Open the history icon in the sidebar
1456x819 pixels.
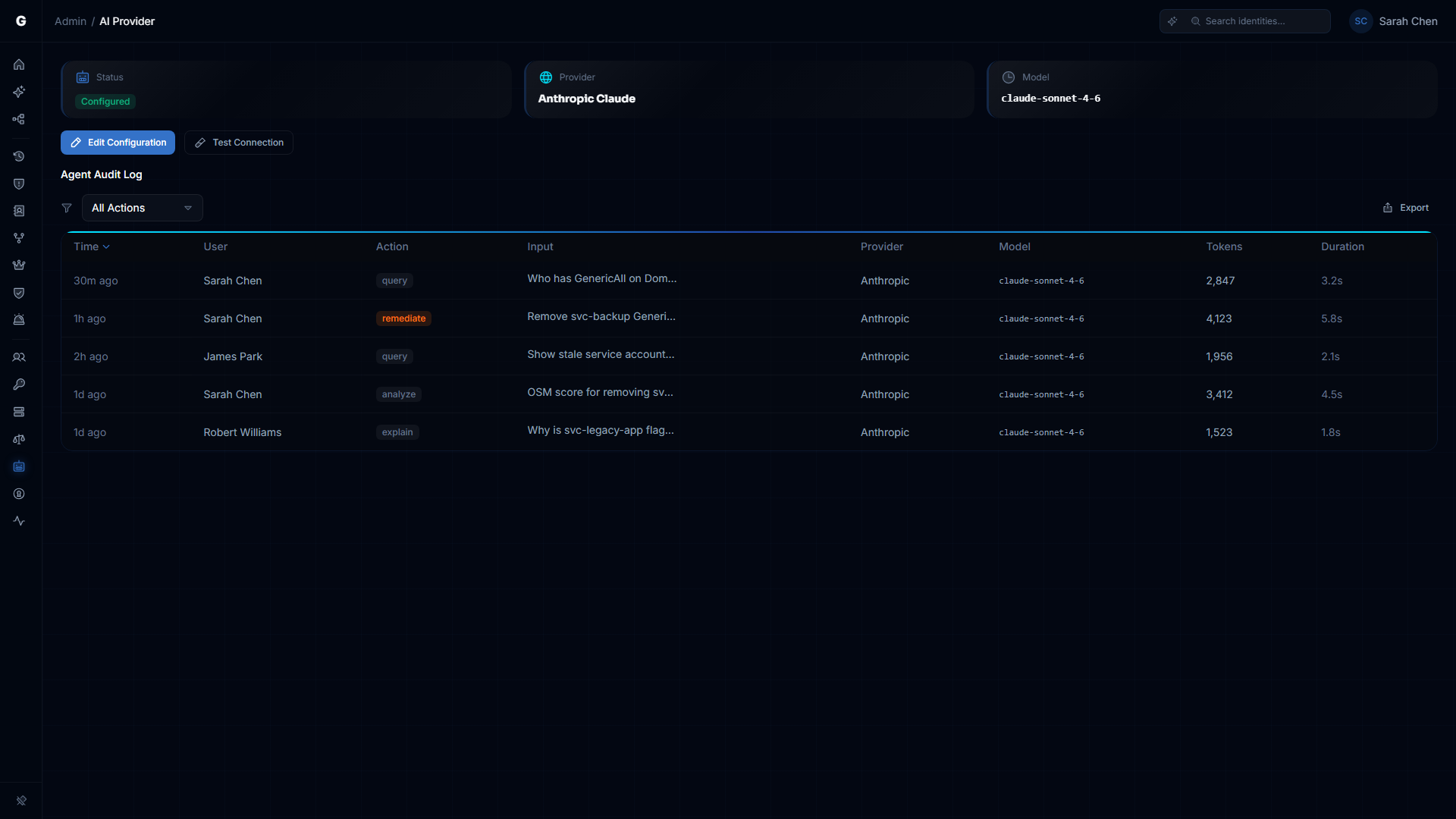point(19,156)
